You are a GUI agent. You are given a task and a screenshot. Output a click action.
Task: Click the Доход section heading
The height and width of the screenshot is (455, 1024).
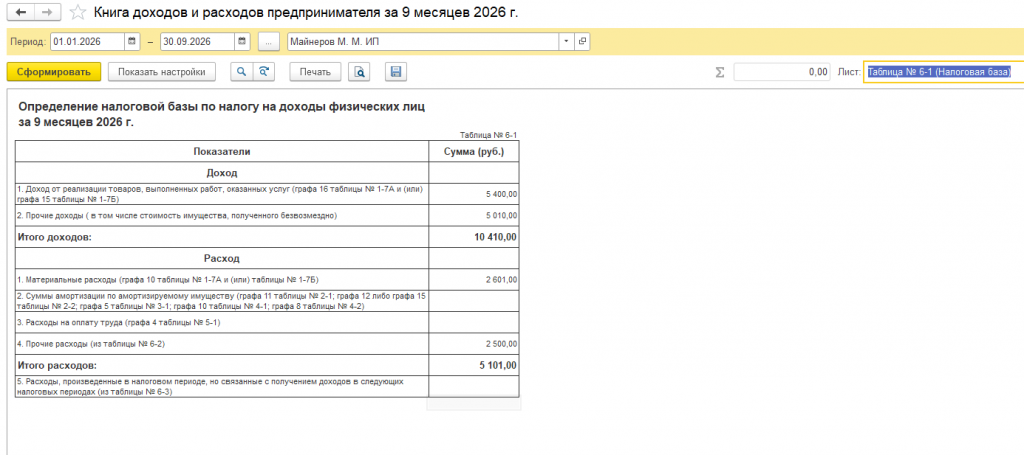click(x=222, y=173)
